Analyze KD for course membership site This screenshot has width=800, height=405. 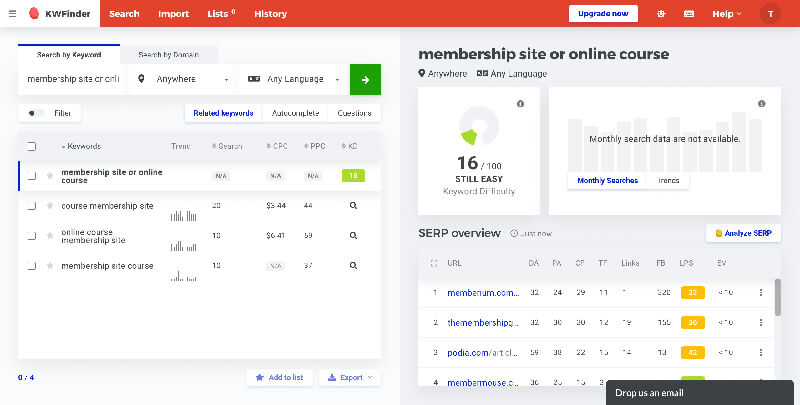(x=353, y=206)
